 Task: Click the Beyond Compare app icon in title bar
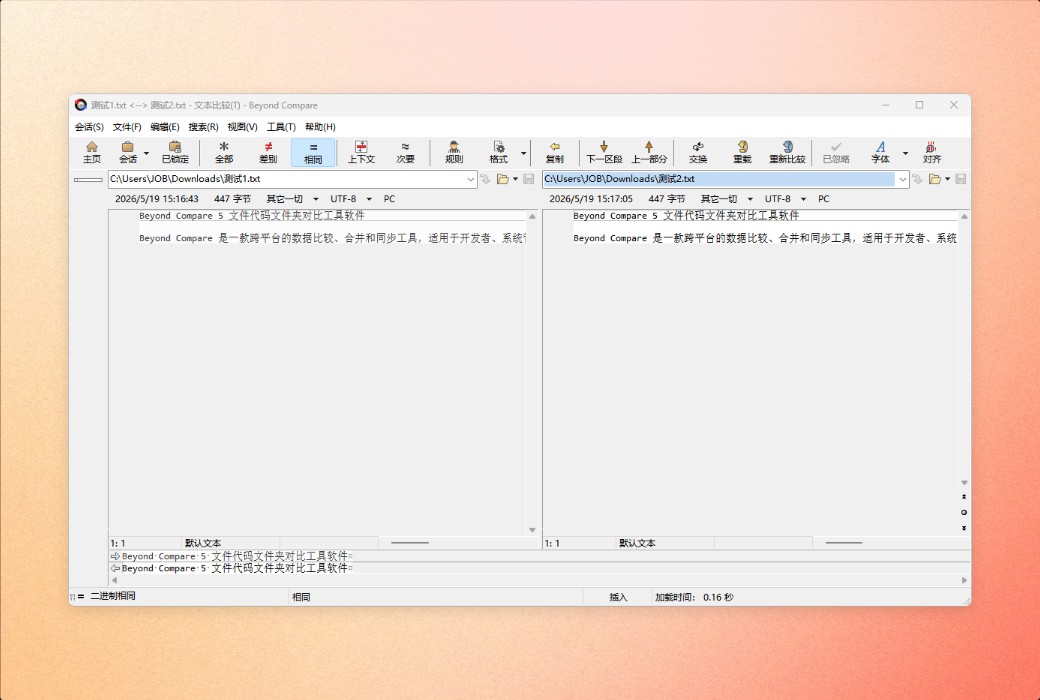(81, 105)
